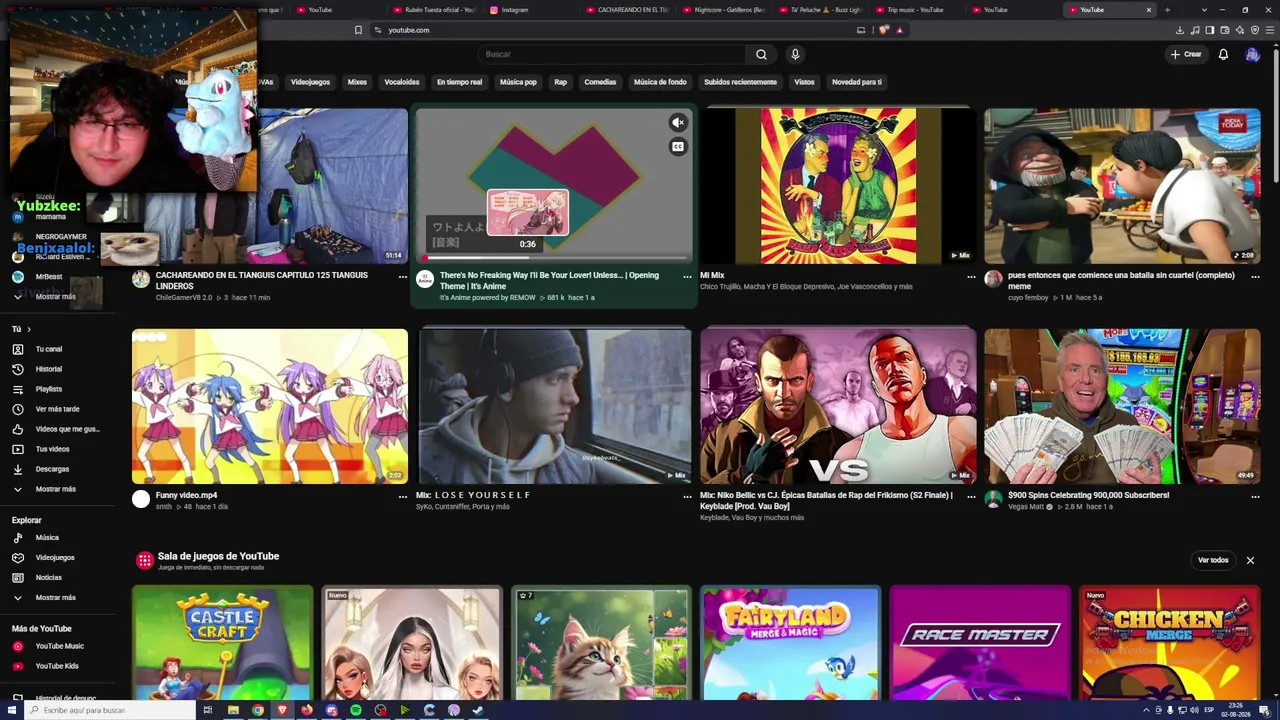The image size is (1280, 720).
Task: Select the Rap filter chip
Action: (560, 82)
